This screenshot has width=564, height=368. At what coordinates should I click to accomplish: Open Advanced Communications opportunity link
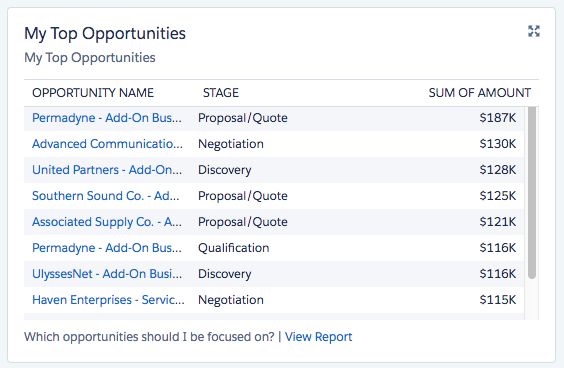point(107,144)
